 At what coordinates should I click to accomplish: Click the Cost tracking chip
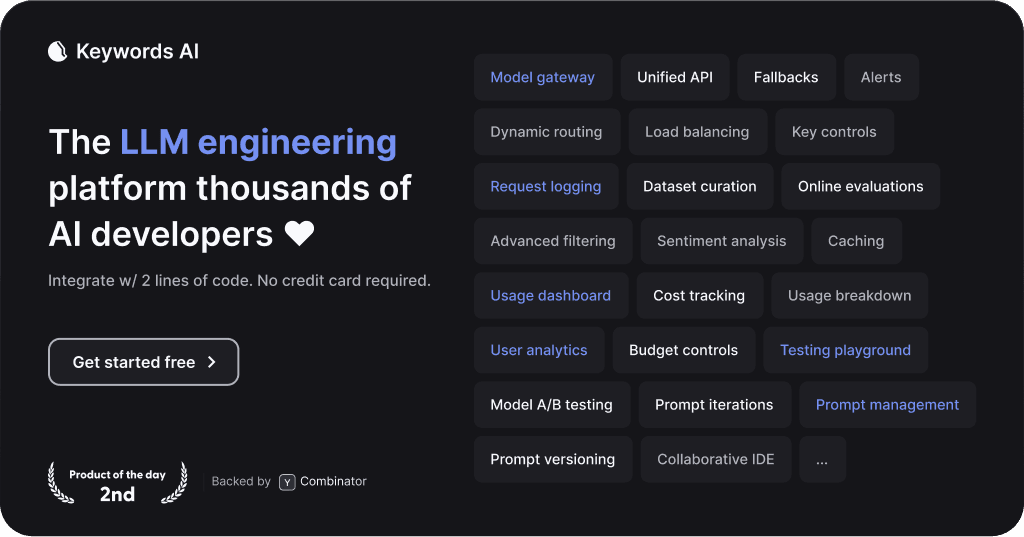(x=699, y=296)
